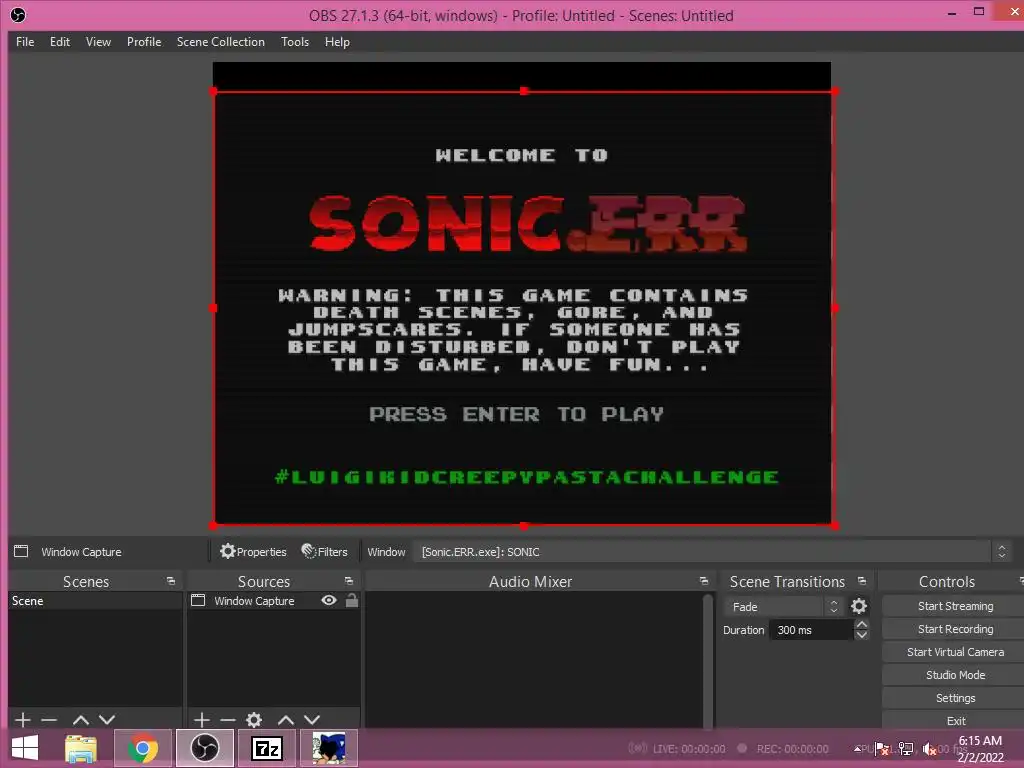
Task: Click Exit in Controls
Action: (955, 720)
